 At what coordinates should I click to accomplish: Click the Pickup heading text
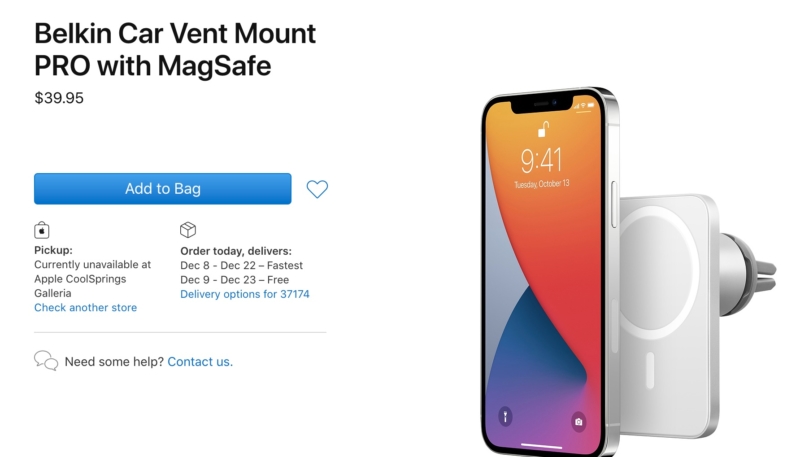[x=53, y=250]
